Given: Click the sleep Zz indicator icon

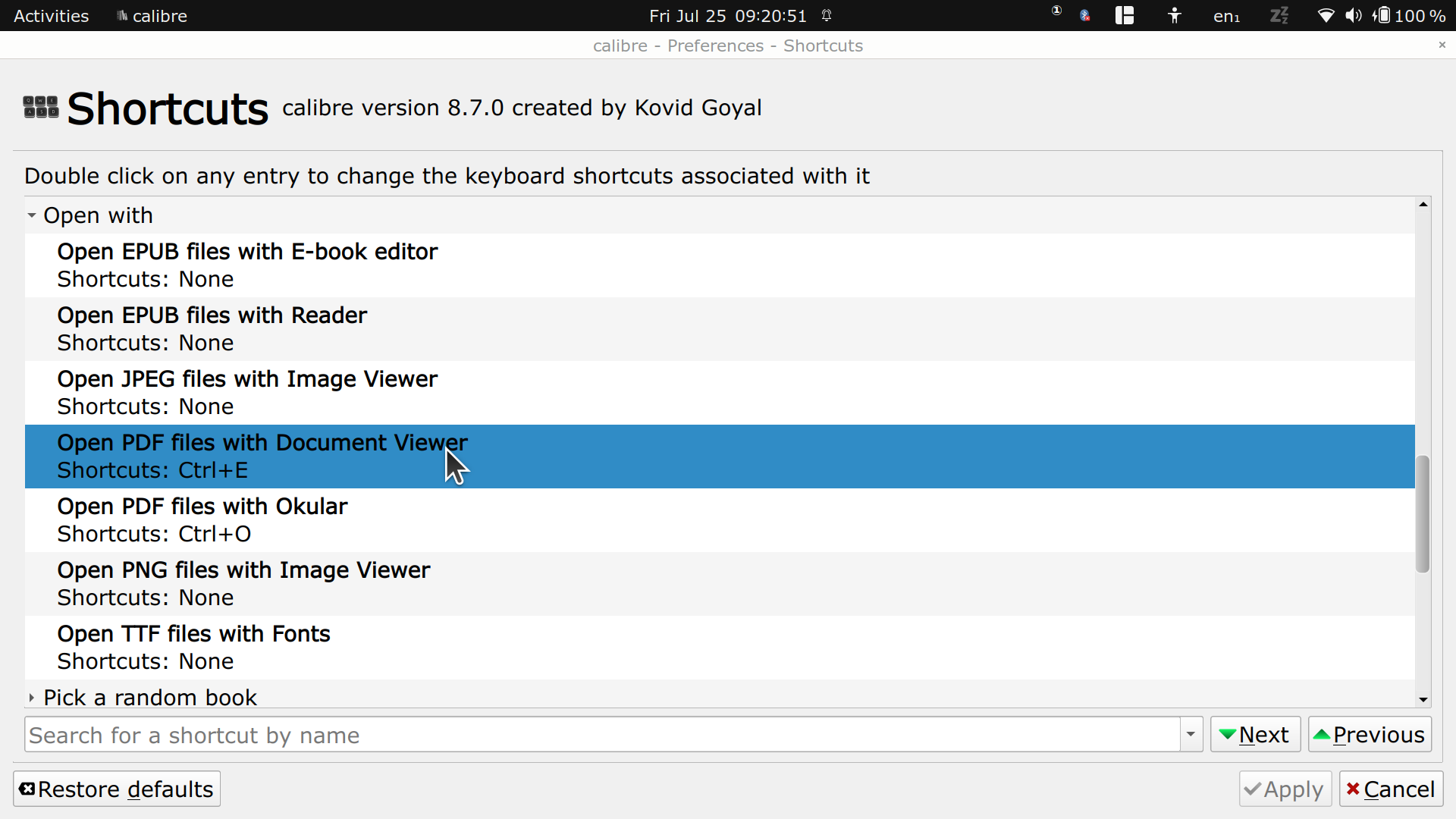Looking at the screenshot, I should pyautogui.click(x=1279, y=15).
